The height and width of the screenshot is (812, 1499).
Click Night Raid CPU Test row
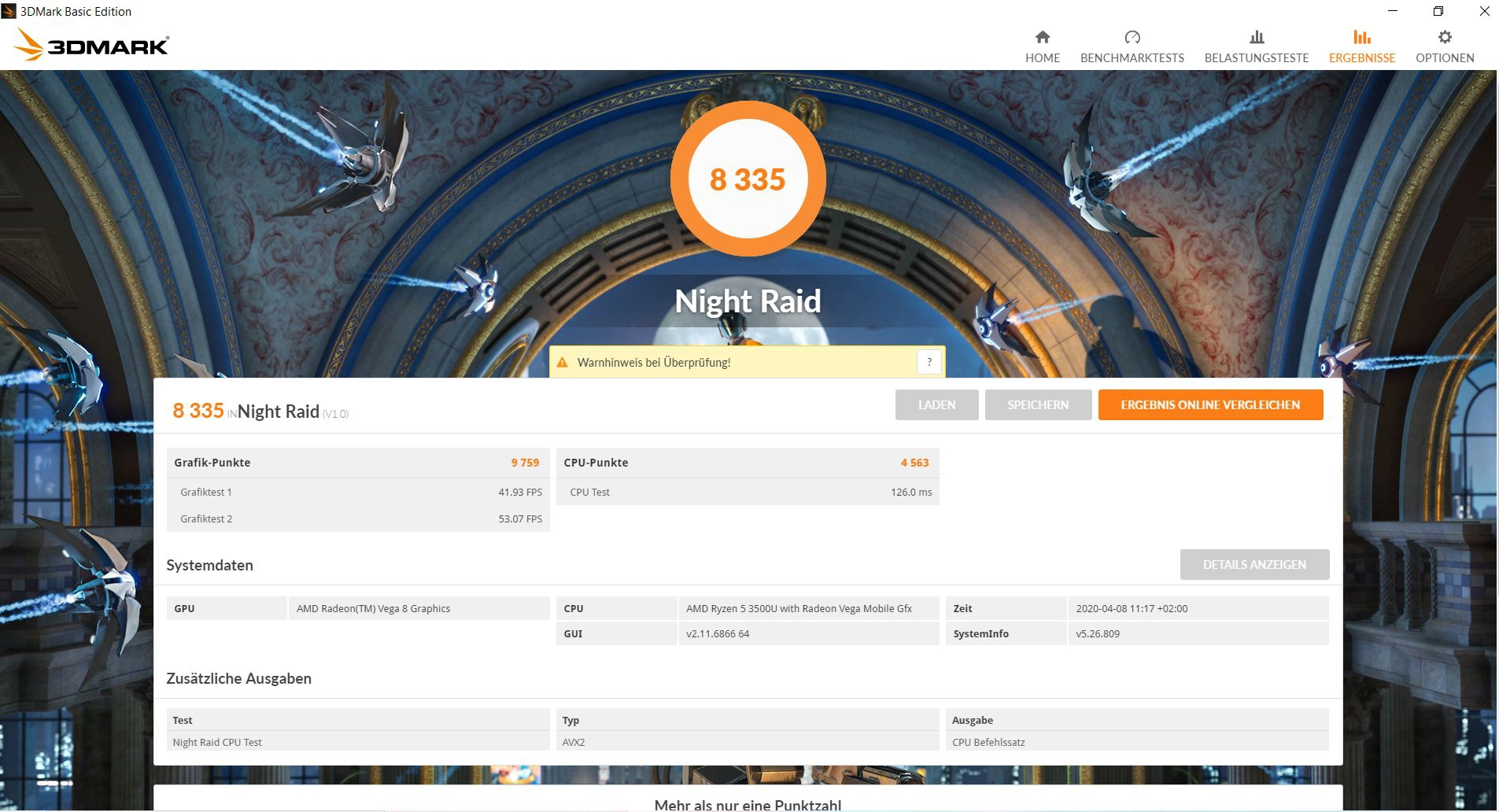(x=358, y=742)
